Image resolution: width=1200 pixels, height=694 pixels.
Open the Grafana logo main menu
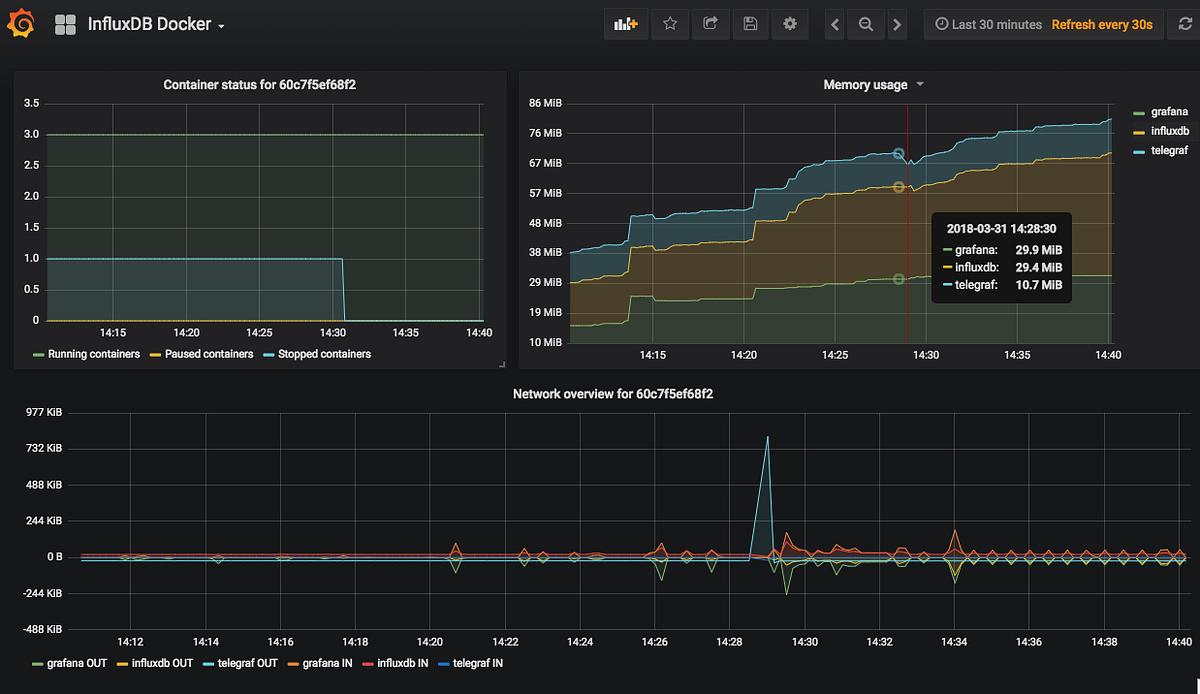click(21, 24)
